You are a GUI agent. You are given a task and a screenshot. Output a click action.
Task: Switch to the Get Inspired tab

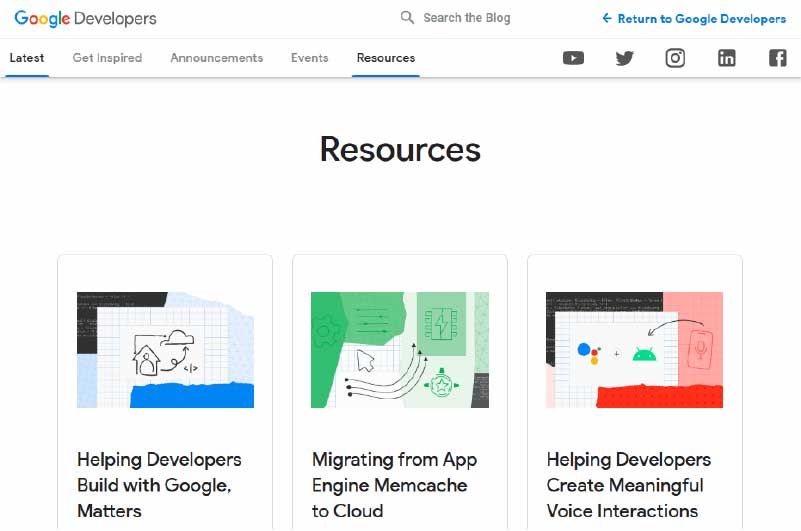pyautogui.click(x=107, y=58)
